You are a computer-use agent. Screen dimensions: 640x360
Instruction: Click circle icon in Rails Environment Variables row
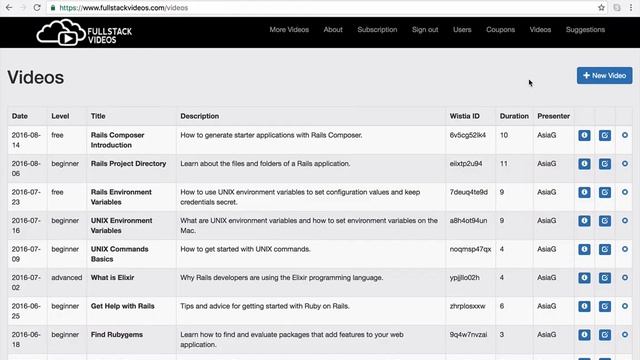point(625,192)
